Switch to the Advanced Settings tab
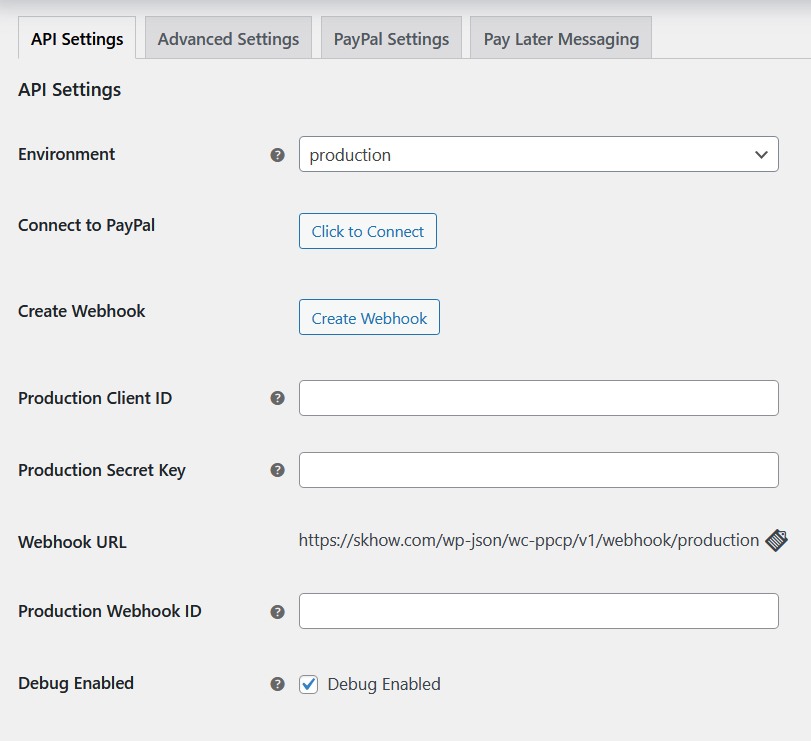The image size is (811, 741). (x=228, y=38)
